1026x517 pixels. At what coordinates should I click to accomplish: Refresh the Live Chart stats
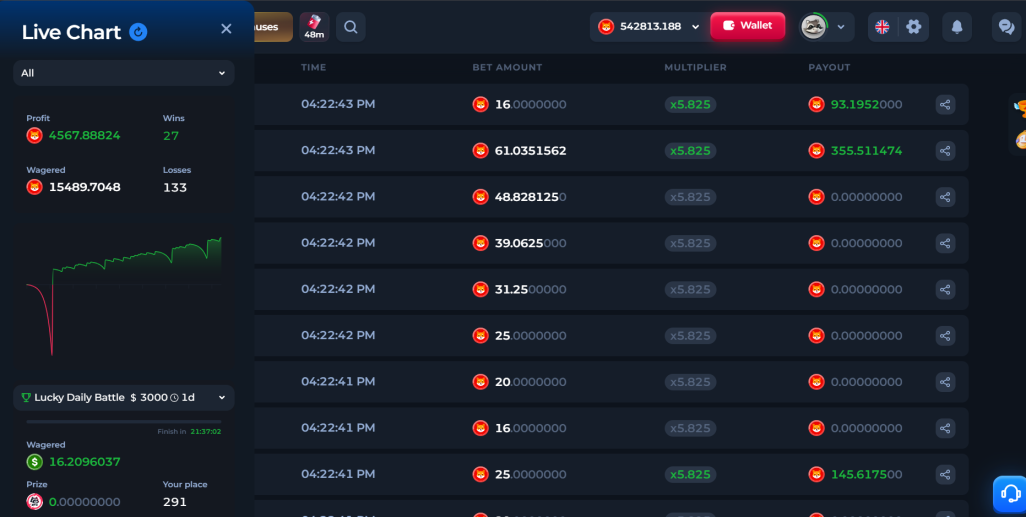click(x=138, y=31)
